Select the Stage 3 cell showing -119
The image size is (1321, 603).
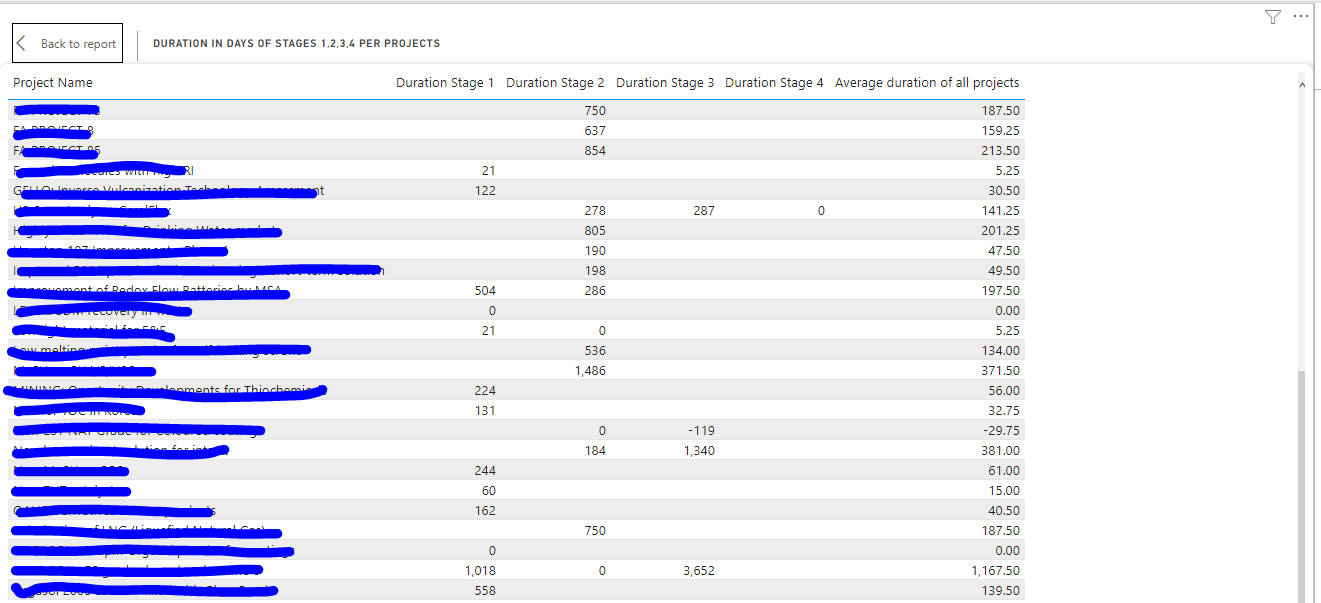pyautogui.click(x=702, y=431)
